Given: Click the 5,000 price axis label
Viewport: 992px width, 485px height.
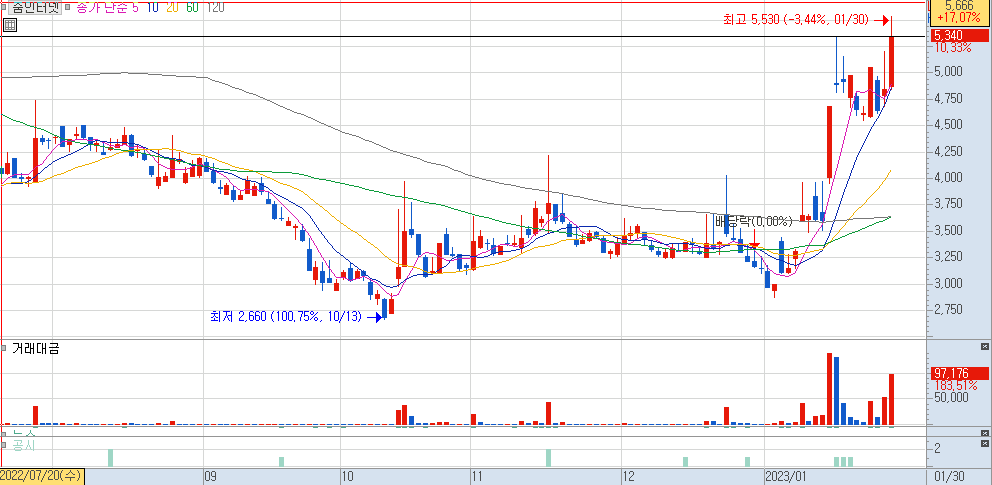Looking at the screenshot, I should click(948, 71).
